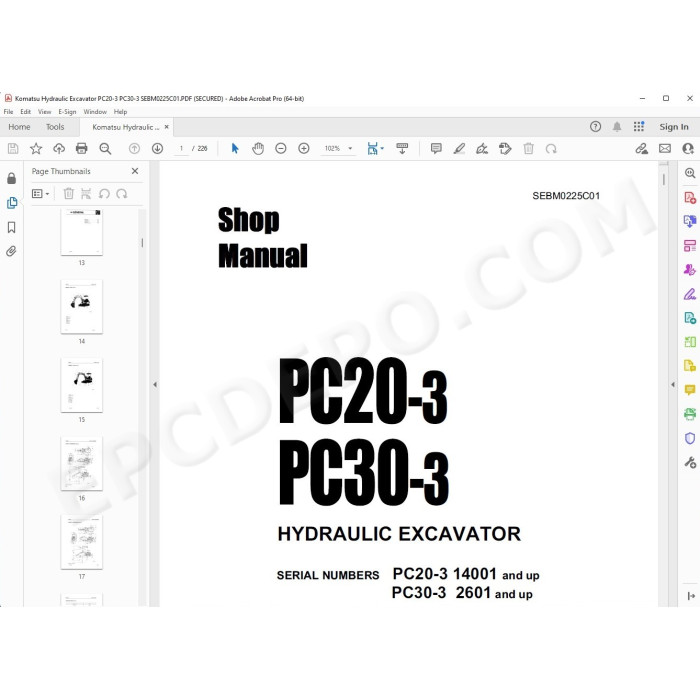Click the share with others icon

pyautogui.click(x=688, y=149)
